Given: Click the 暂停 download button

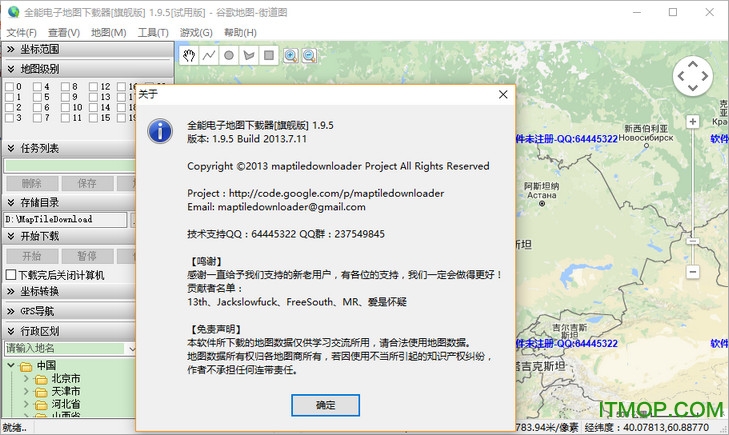Looking at the screenshot, I should [x=87, y=256].
